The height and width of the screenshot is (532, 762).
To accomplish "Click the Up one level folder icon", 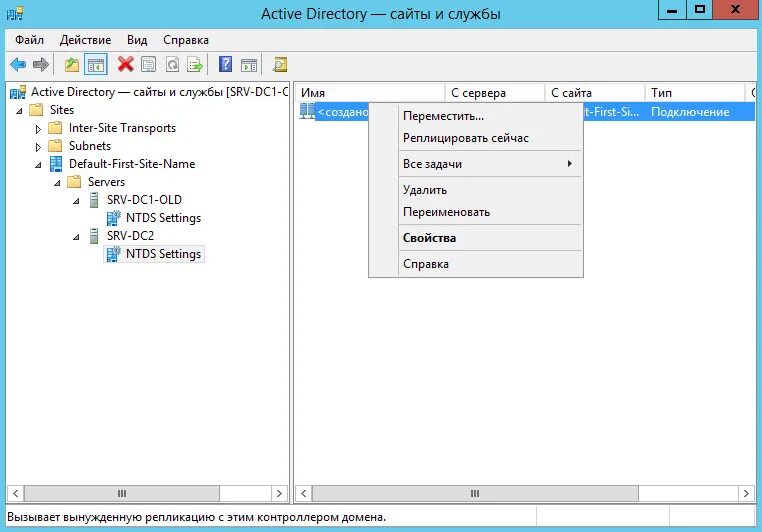I will point(71,64).
